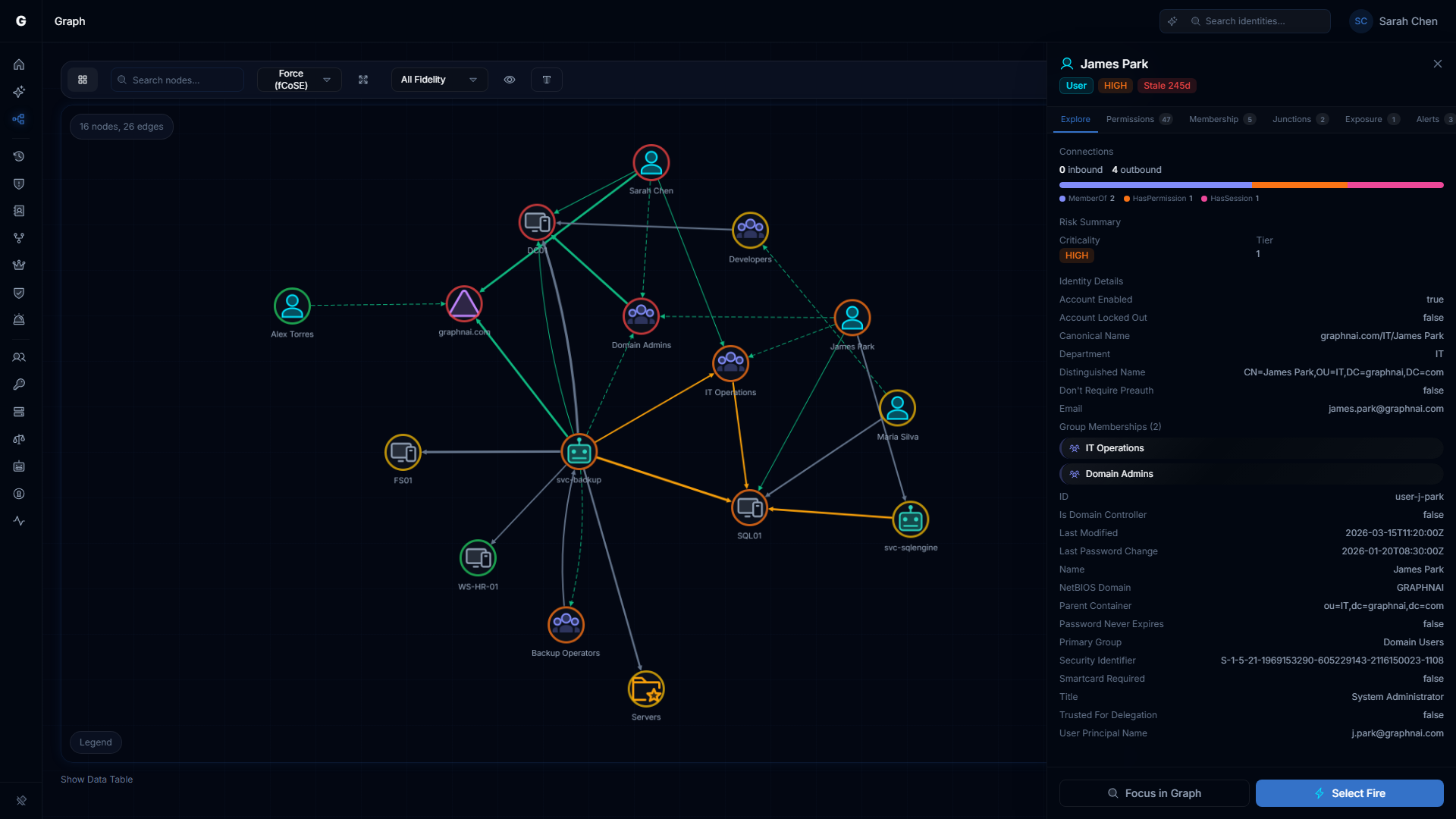Screen dimensions: 1456x819
Task: Switch to the Permissions tab
Action: (x=1131, y=119)
